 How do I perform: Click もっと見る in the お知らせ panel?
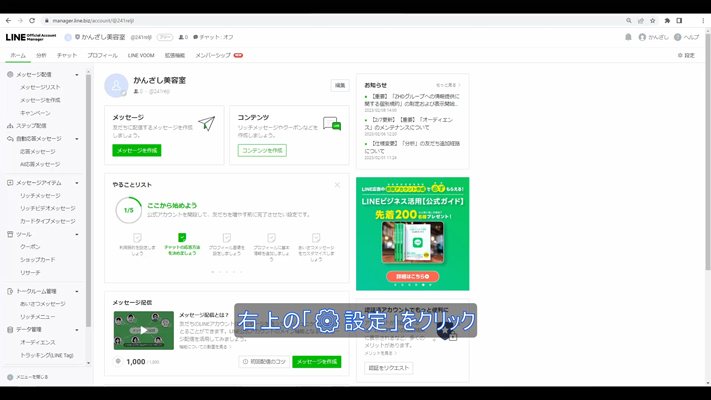pyautogui.click(x=448, y=85)
